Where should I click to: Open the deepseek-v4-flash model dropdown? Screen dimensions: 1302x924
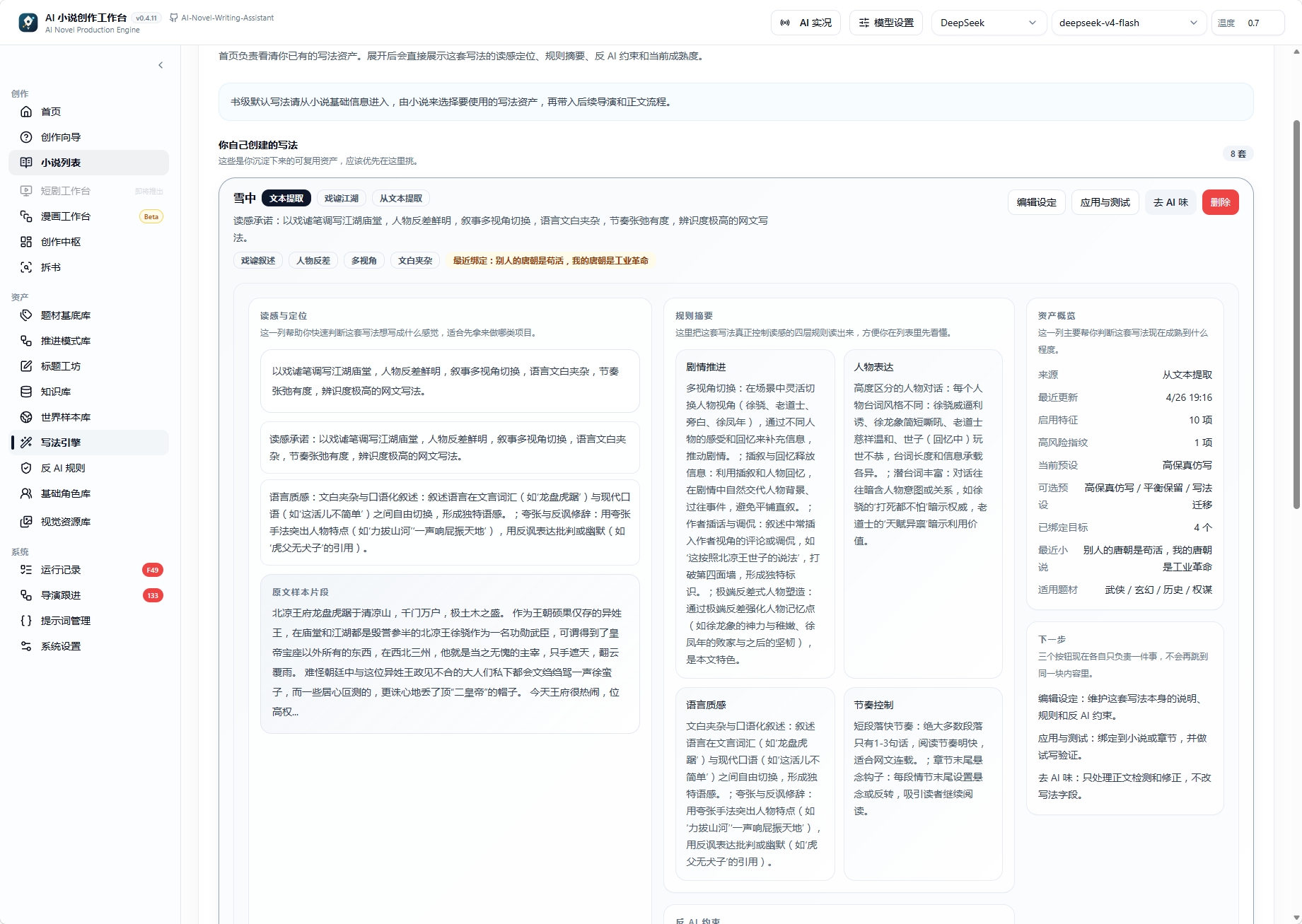pyautogui.click(x=1128, y=23)
